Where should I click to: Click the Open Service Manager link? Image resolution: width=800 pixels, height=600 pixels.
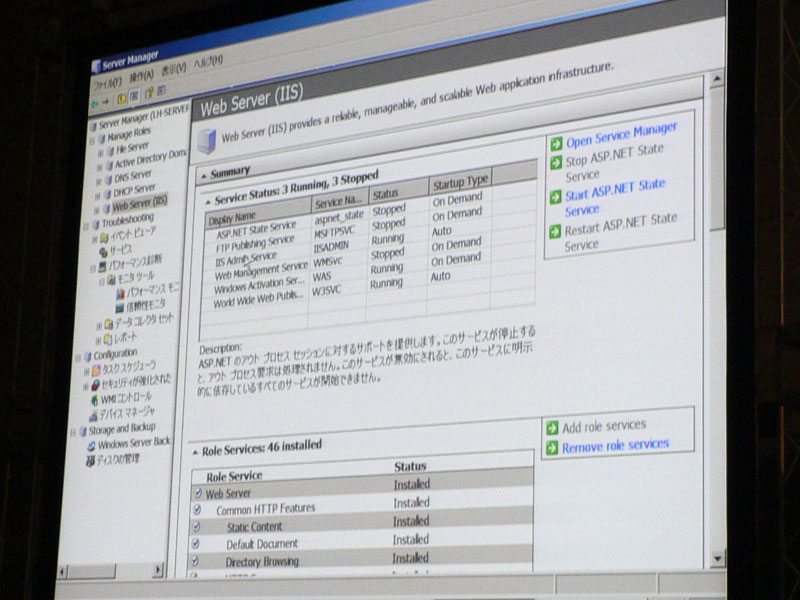pos(621,134)
